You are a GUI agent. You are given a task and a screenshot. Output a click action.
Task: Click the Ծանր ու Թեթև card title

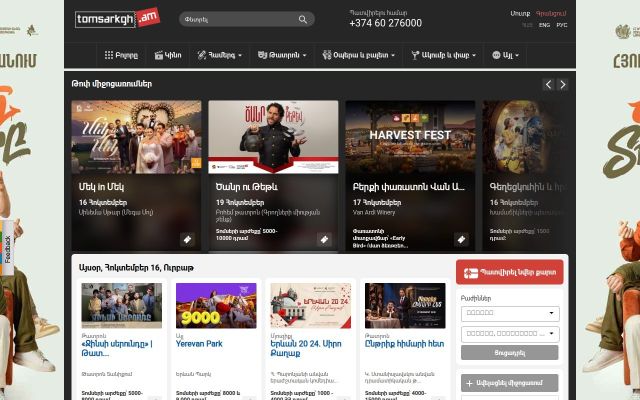point(247,187)
